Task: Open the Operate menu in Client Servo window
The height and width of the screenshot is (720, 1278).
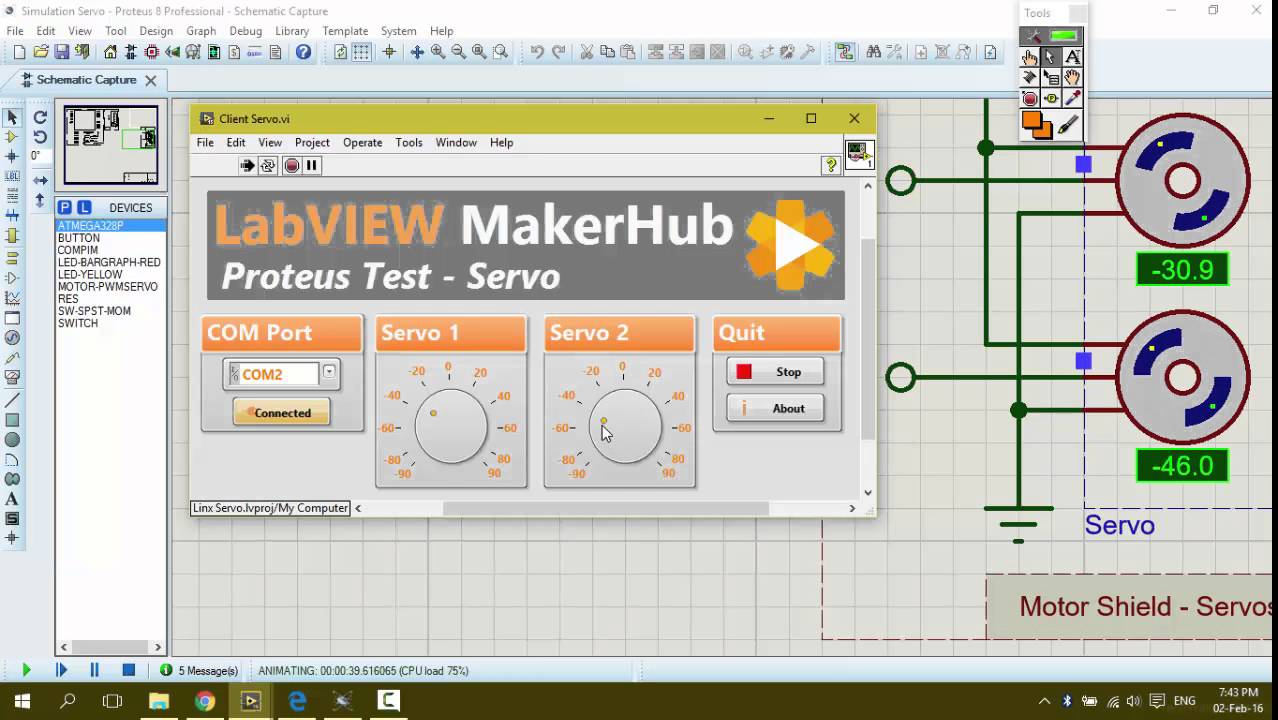Action: pyautogui.click(x=362, y=143)
